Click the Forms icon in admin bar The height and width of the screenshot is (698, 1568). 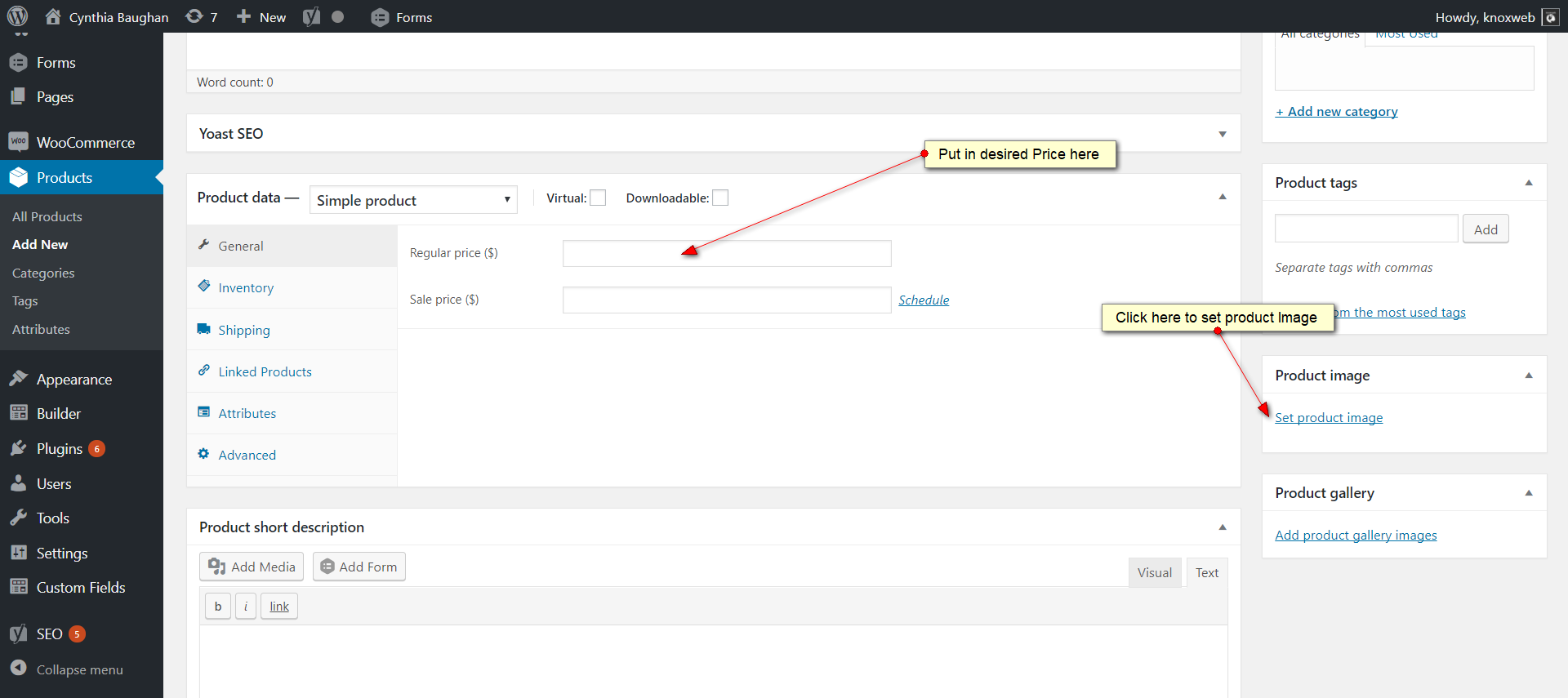pyautogui.click(x=380, y=17)
